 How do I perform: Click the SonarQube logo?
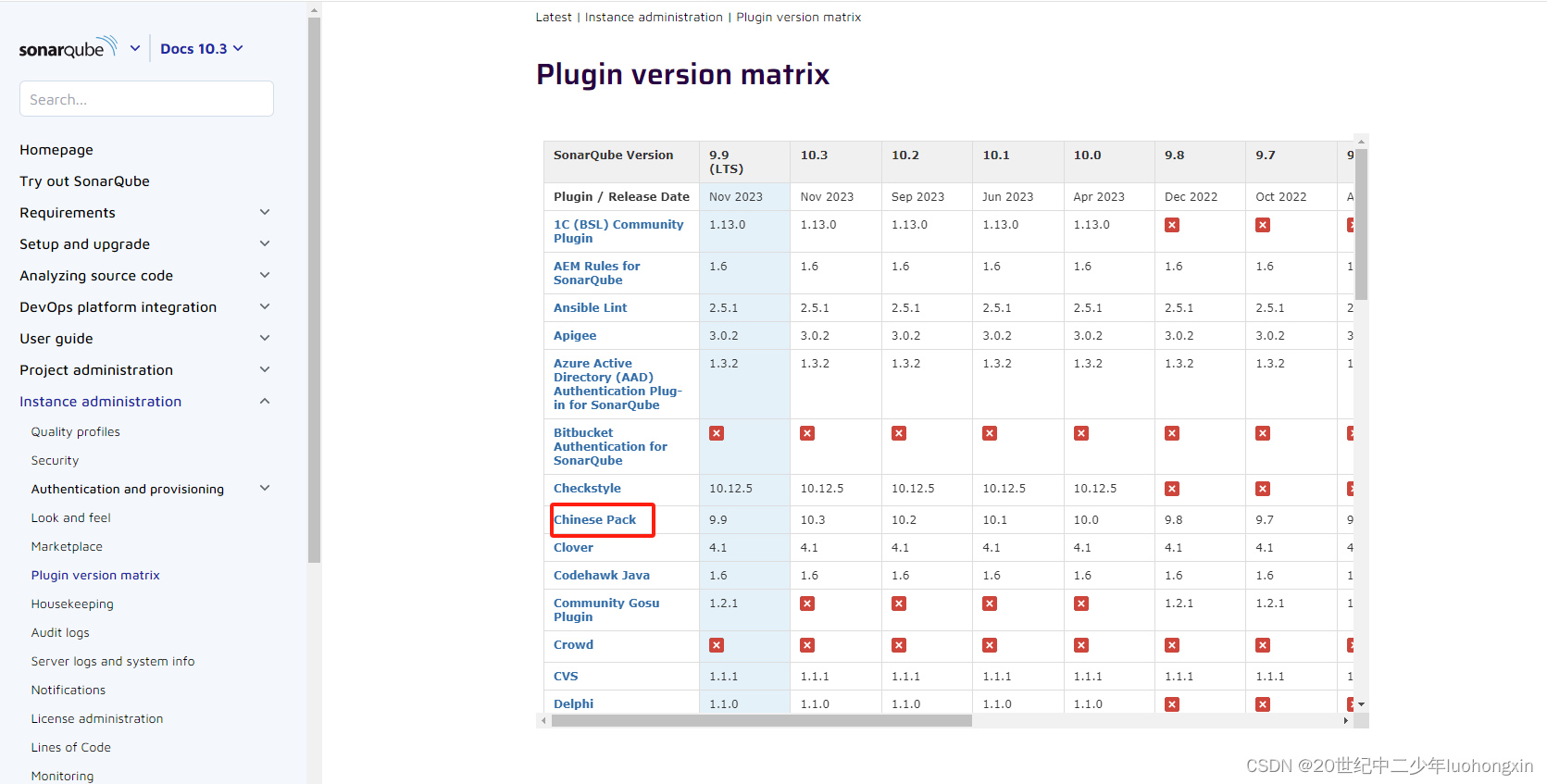point(68,47)
